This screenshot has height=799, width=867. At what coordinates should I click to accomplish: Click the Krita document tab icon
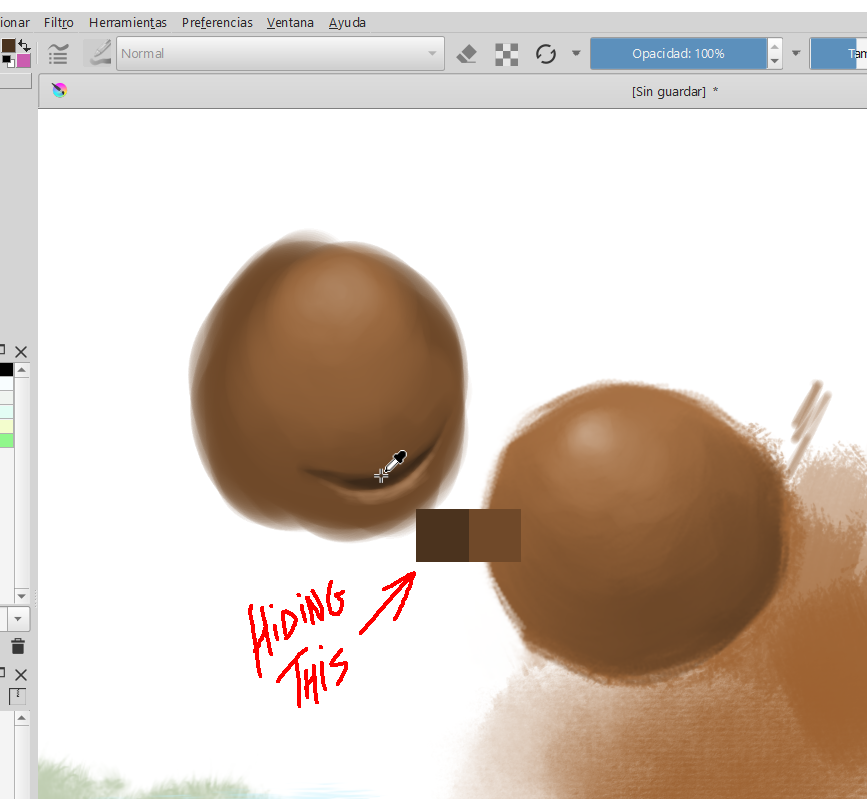coord(60,91)
